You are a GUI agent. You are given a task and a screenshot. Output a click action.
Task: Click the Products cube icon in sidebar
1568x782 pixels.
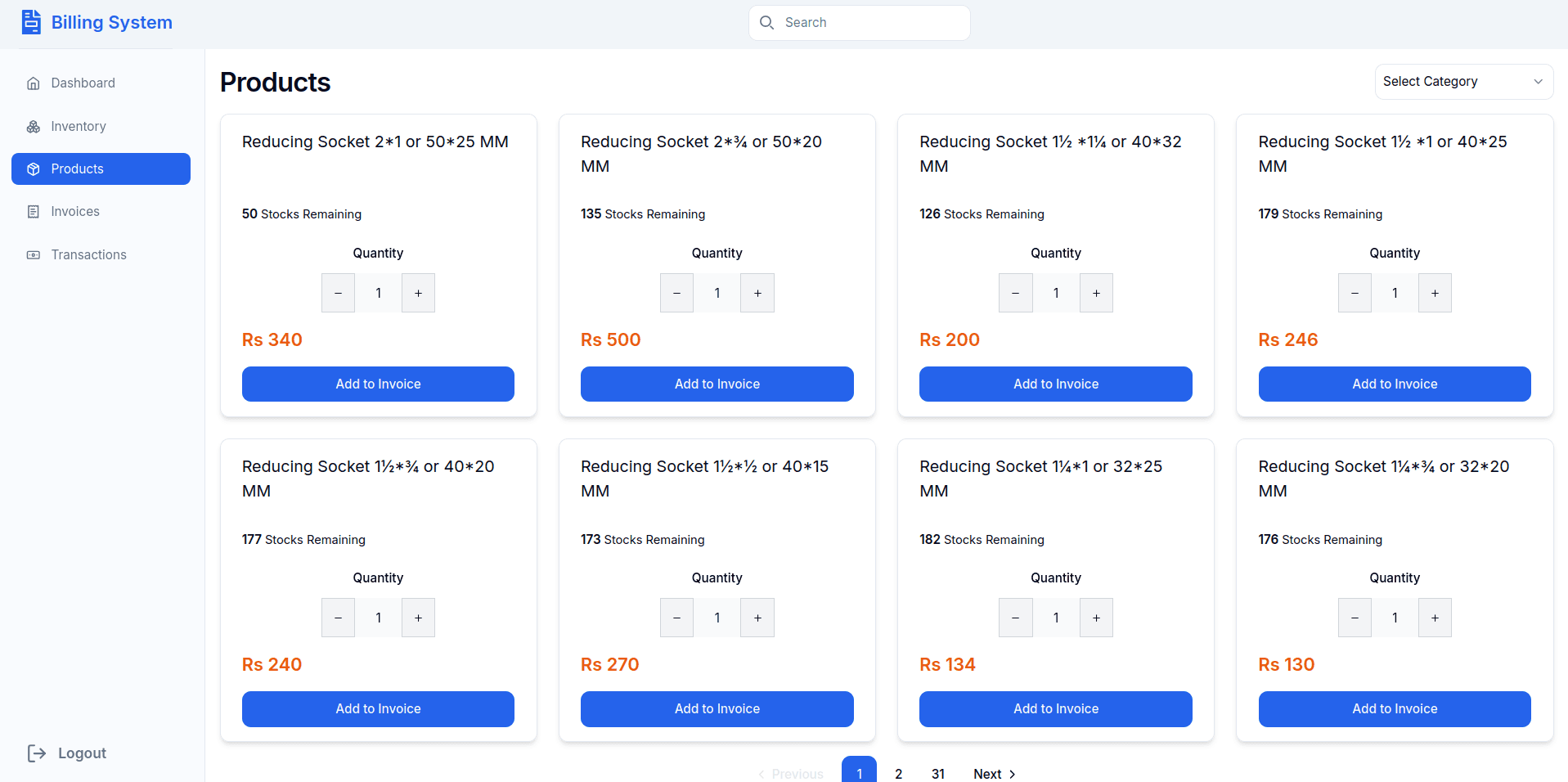pyautogui.click(x=34, y=169)
